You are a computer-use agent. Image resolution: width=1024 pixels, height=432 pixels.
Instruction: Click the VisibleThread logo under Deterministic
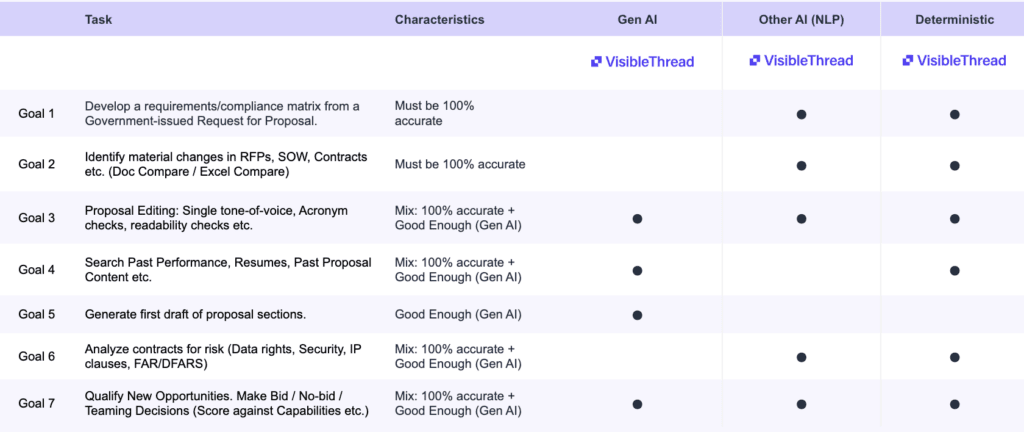click(954, 60)
